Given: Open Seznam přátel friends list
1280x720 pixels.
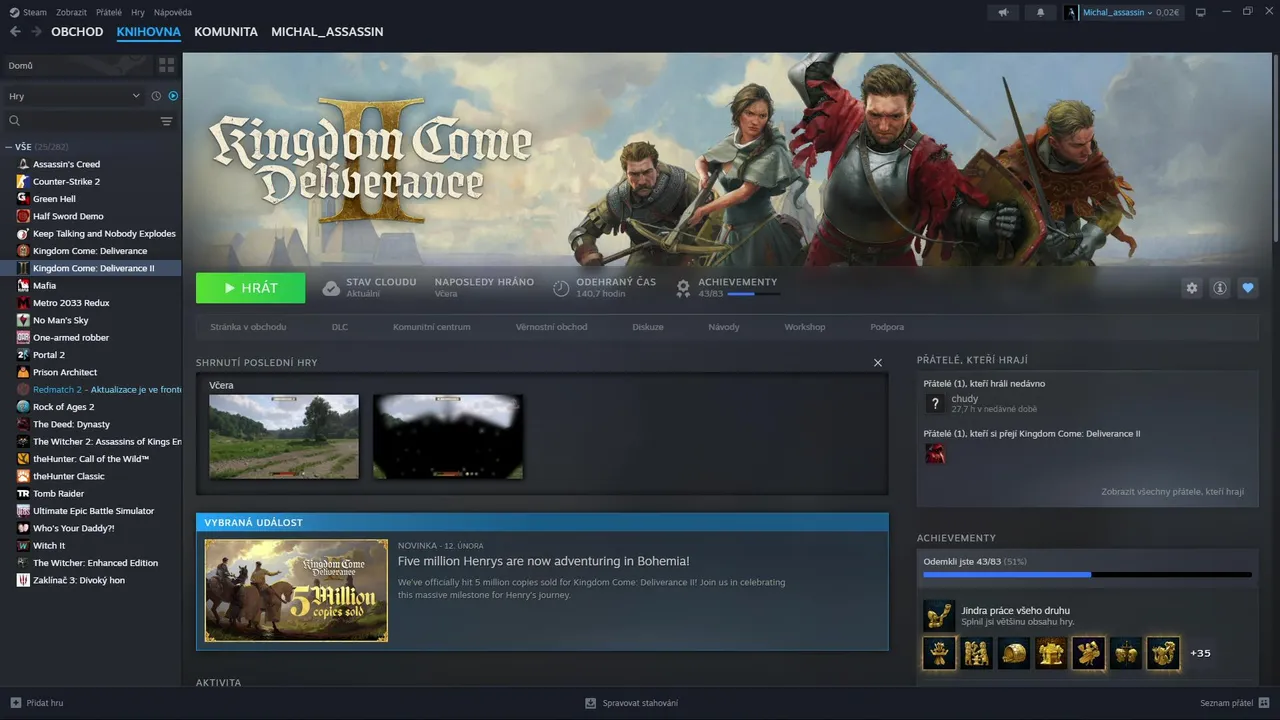Looking at the screenshot, I should click(1235, 703).
